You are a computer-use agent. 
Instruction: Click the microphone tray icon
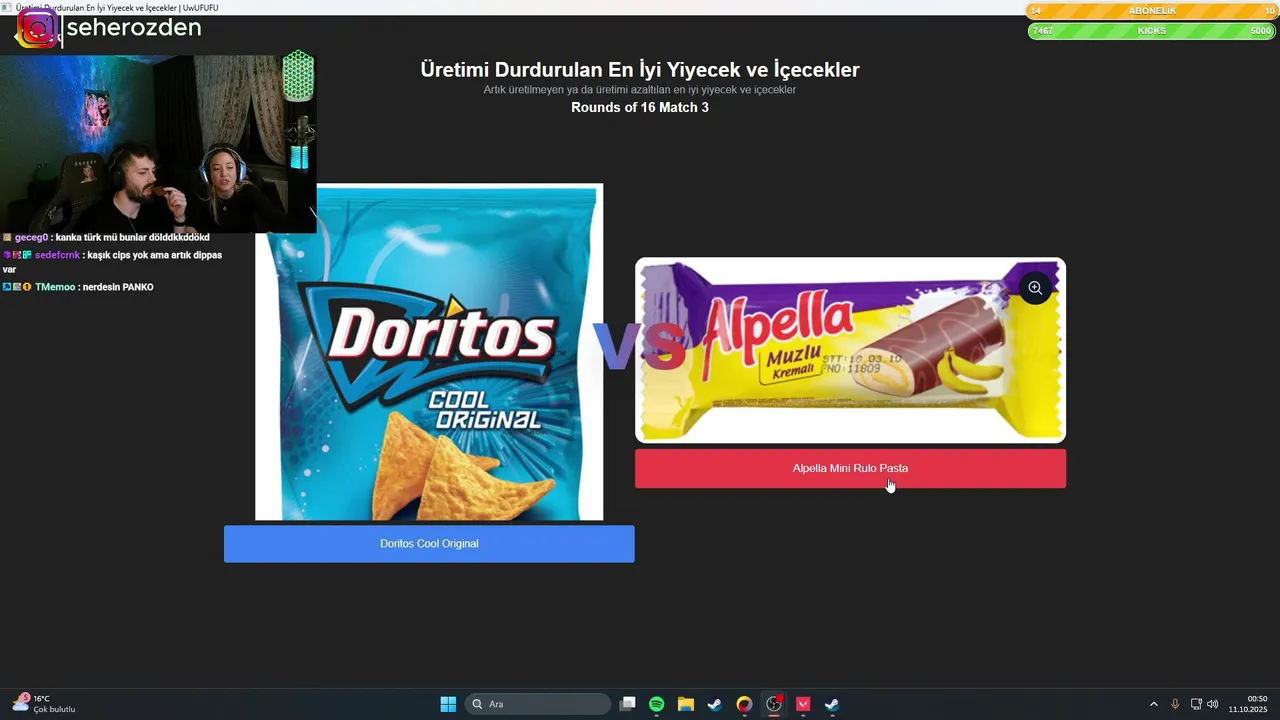pyautogui.click(x=1175, y=704)
